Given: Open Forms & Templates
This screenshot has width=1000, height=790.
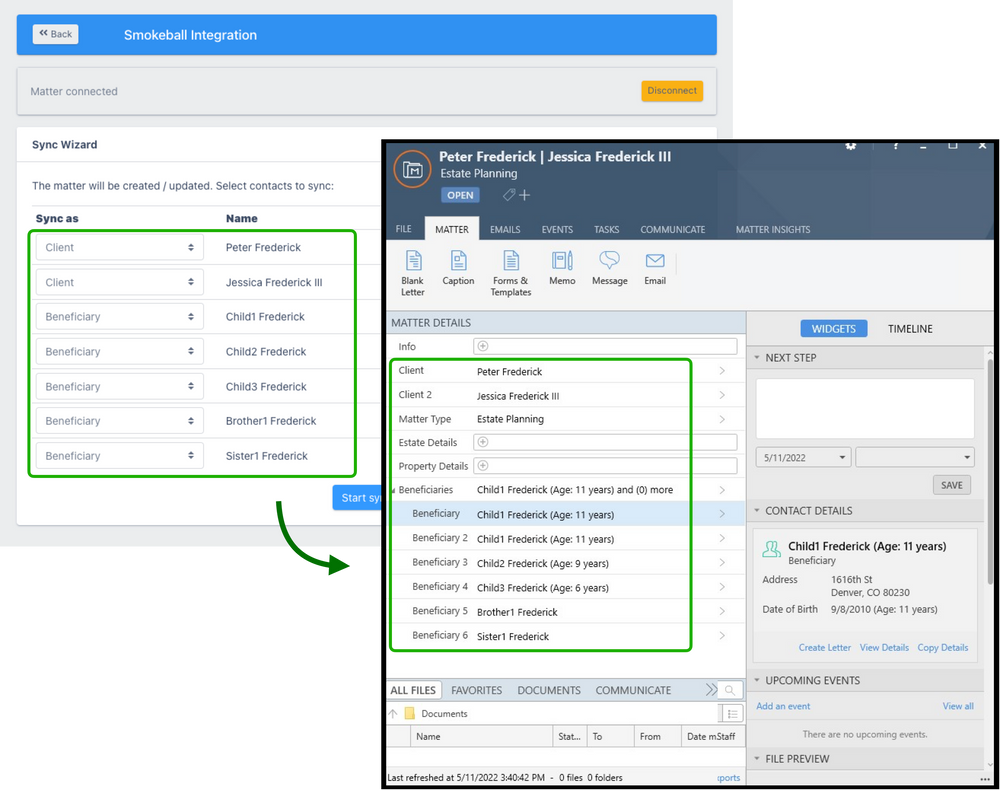Looking at the screenshot, I should point(511,271).
